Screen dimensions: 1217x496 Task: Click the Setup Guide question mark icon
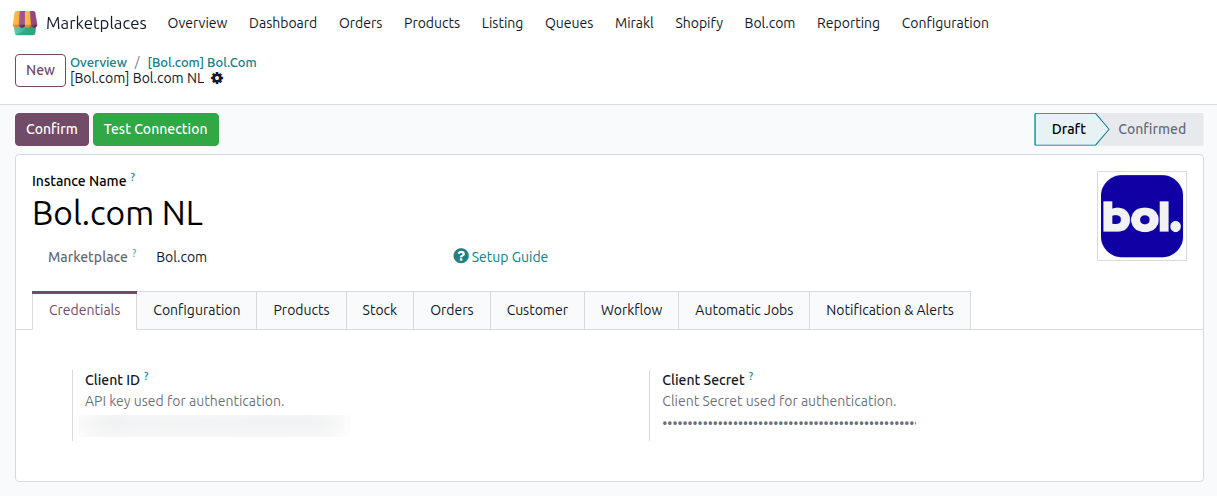click(461, 257)
